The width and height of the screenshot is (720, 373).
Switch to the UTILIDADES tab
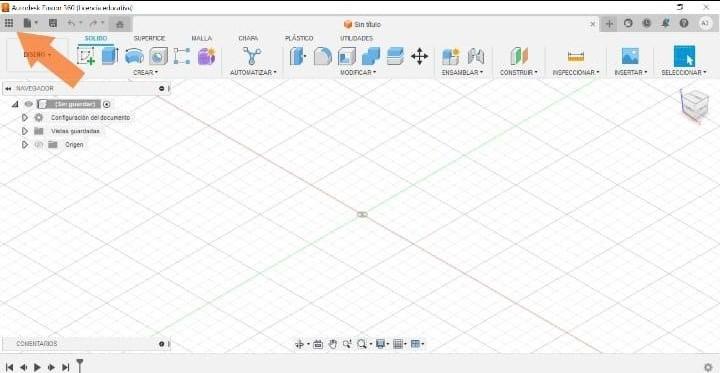coord(356,39)
